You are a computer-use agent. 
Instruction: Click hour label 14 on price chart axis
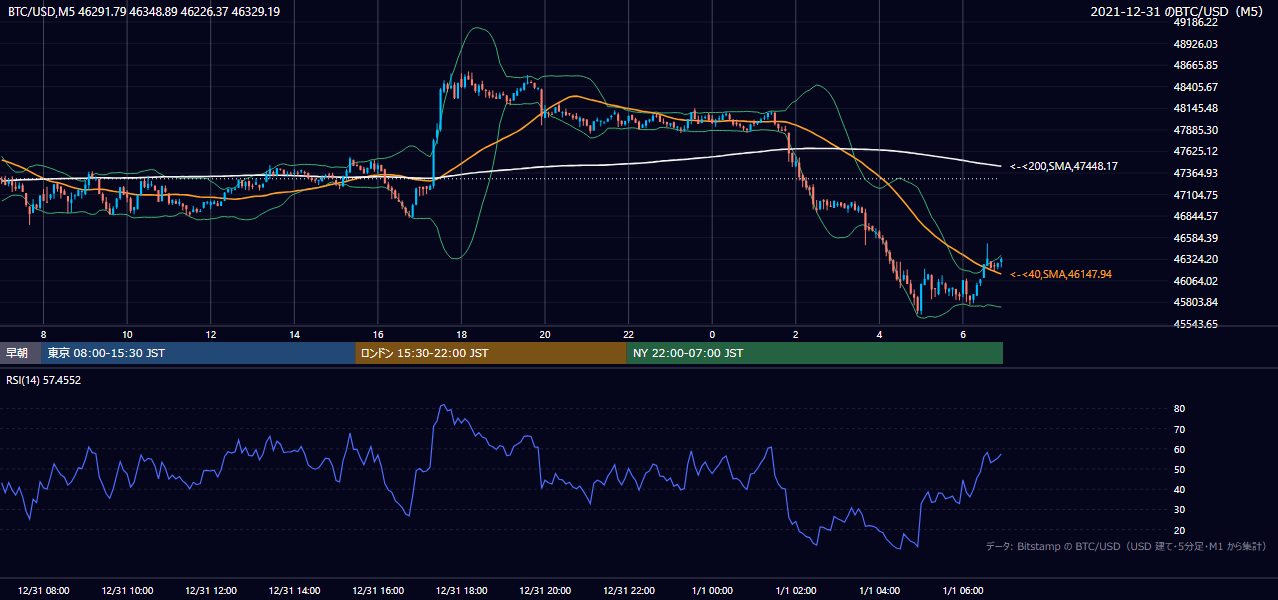294,334
